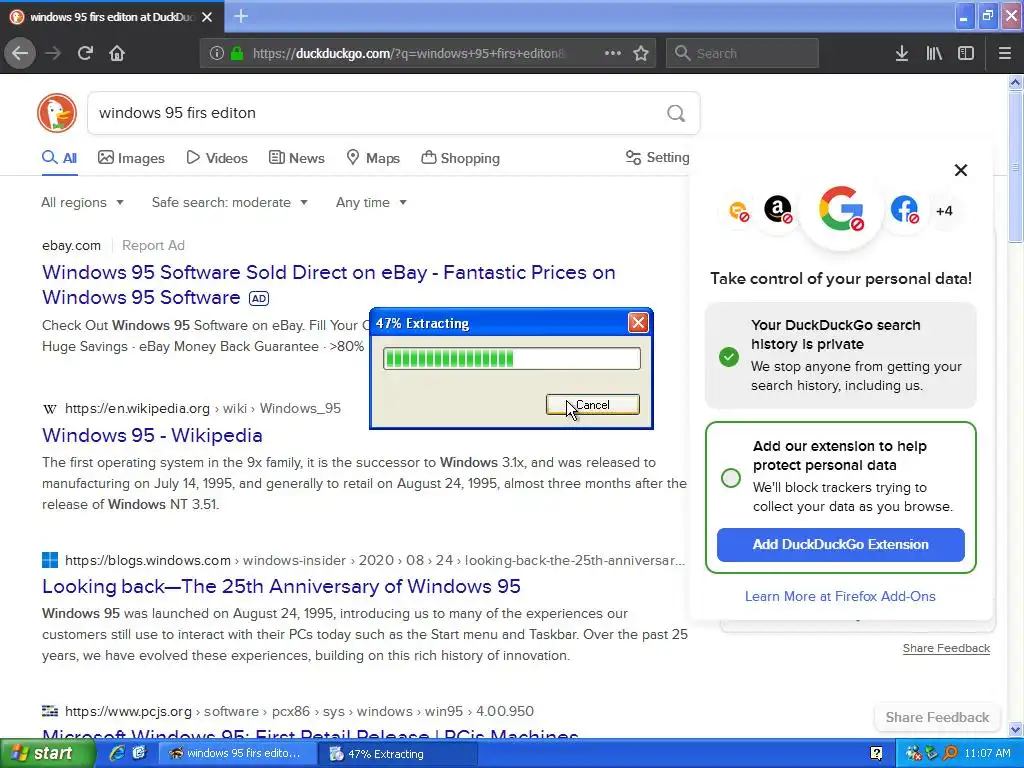The height and width of the screenshot is (768, 1024).
Task: Open the Safe search: moderate dropdown
Action: click(x=229, y=202)
